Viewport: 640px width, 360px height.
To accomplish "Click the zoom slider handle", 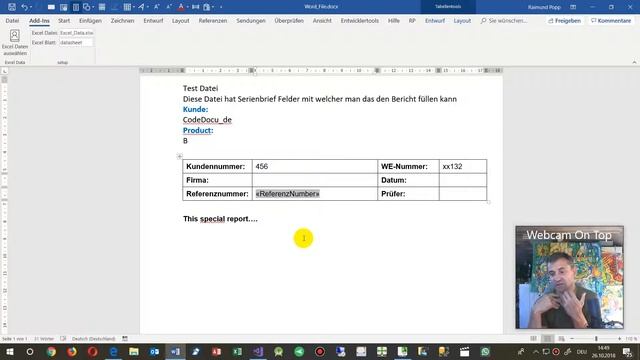I will coord(596,339).
